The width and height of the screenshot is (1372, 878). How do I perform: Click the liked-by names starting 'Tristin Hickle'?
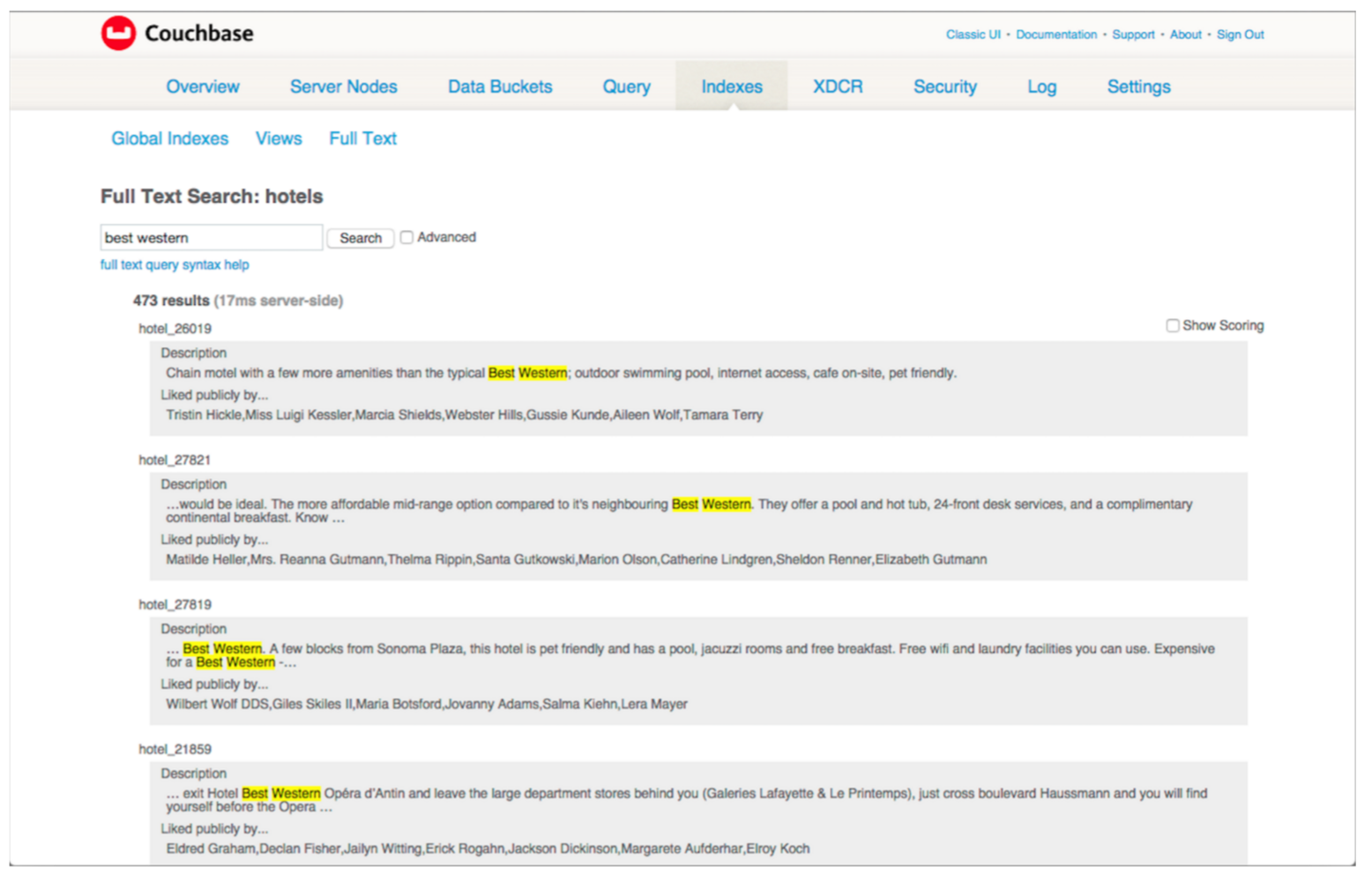coord(465,415)
